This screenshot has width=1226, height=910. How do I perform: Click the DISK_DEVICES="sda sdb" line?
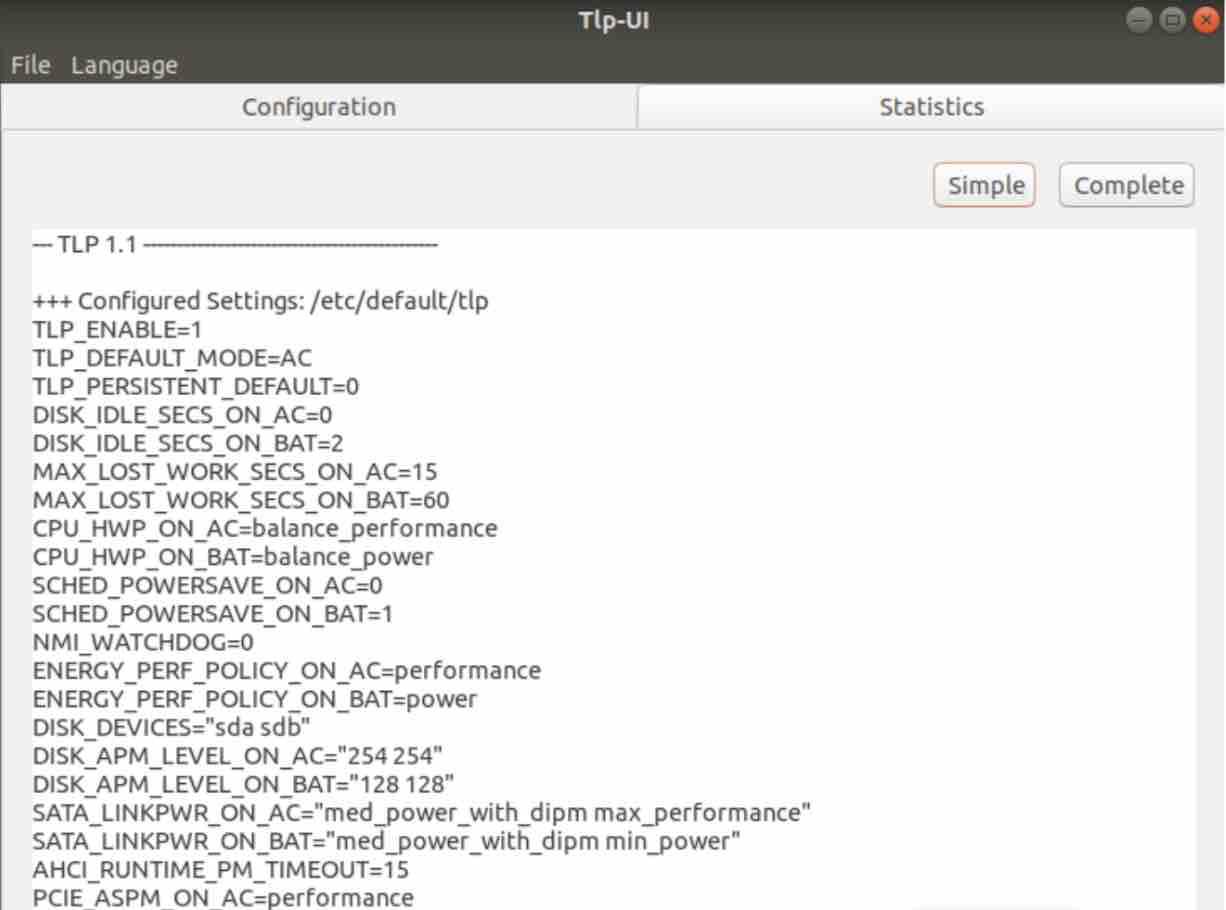(171, 727)
